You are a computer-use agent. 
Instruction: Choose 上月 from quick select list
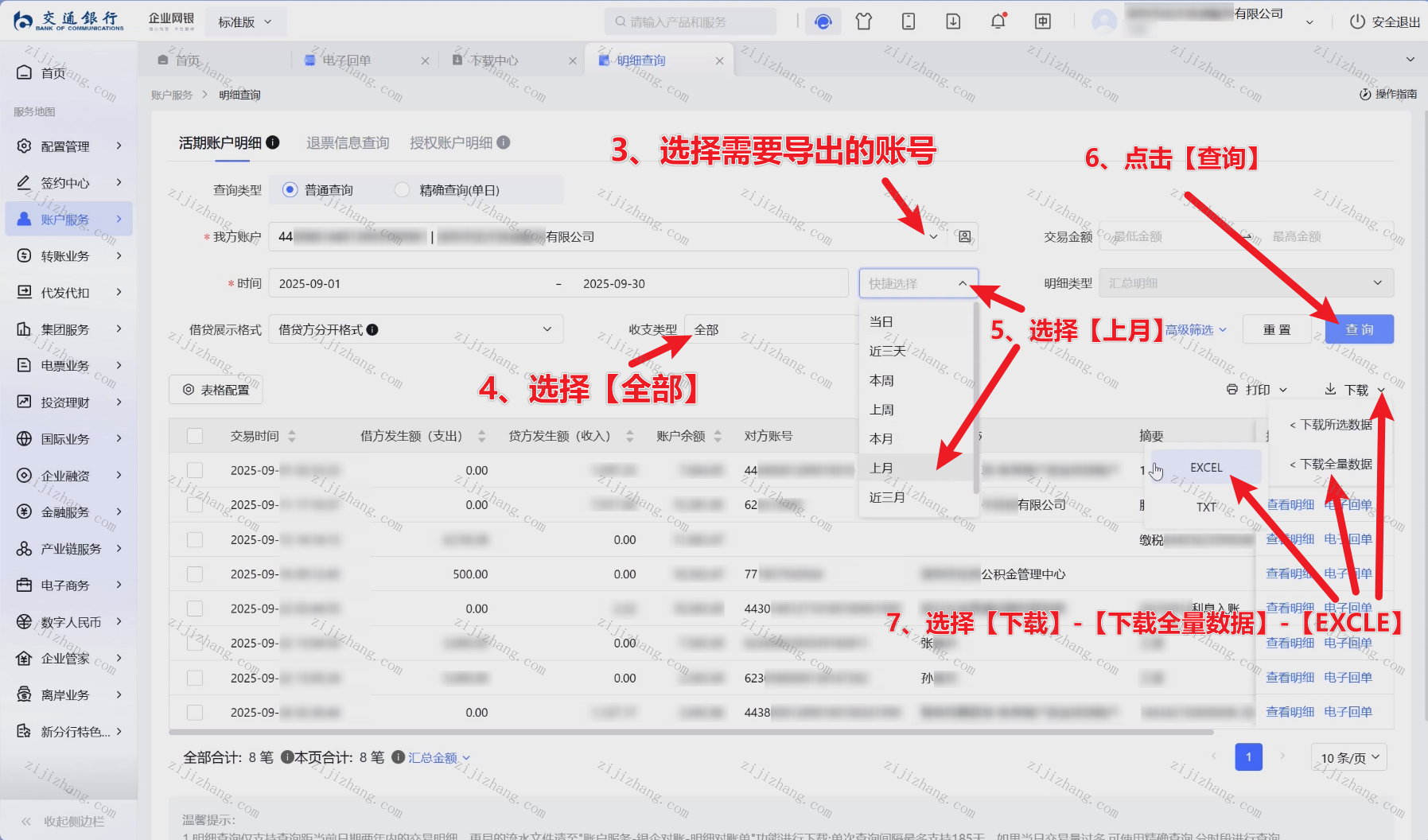[881, 468]
